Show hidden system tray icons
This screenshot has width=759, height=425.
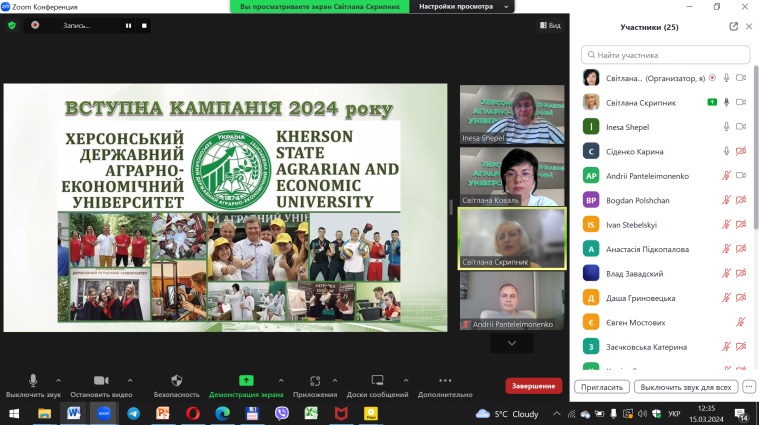coord(557,413)
